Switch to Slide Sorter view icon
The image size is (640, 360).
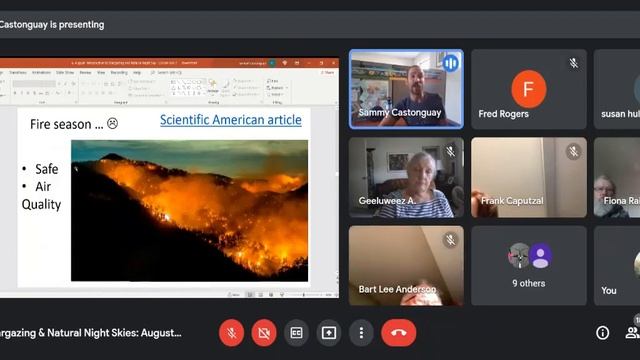click(x=260, y=294)
